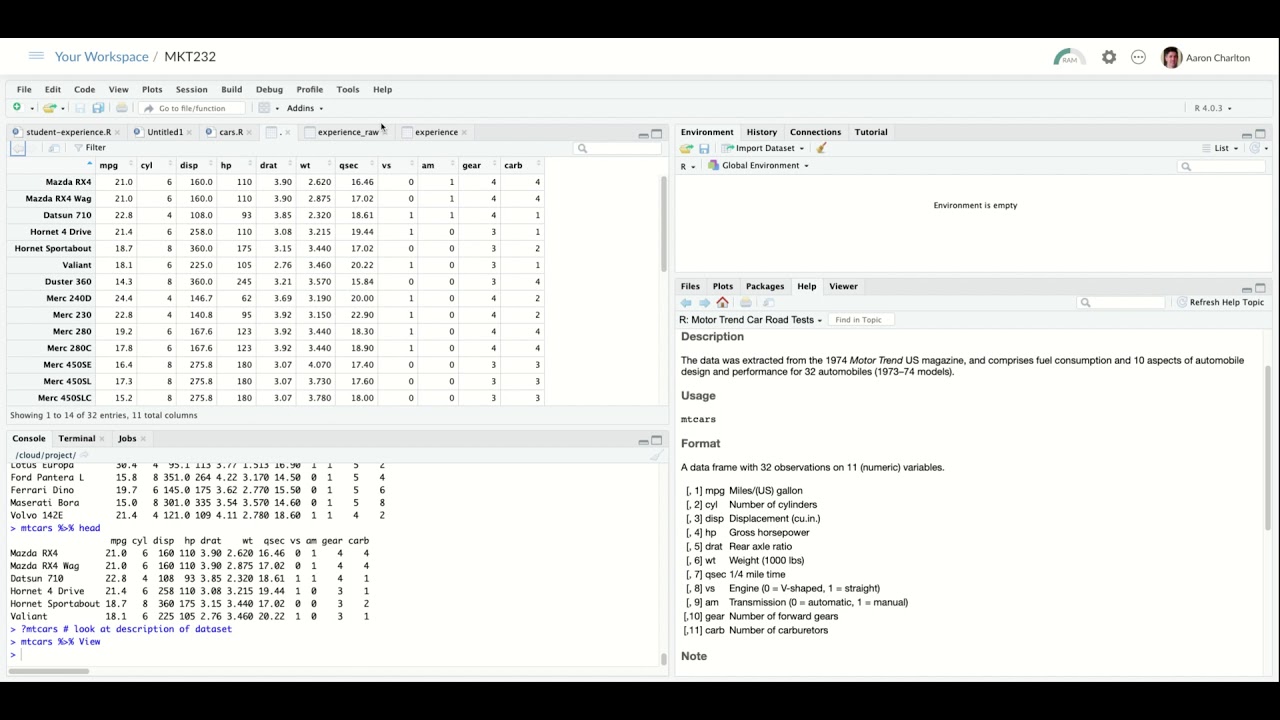Open the more options ellipsis icon
Screen dimensions: 1280x720
tap(1138, 58)
